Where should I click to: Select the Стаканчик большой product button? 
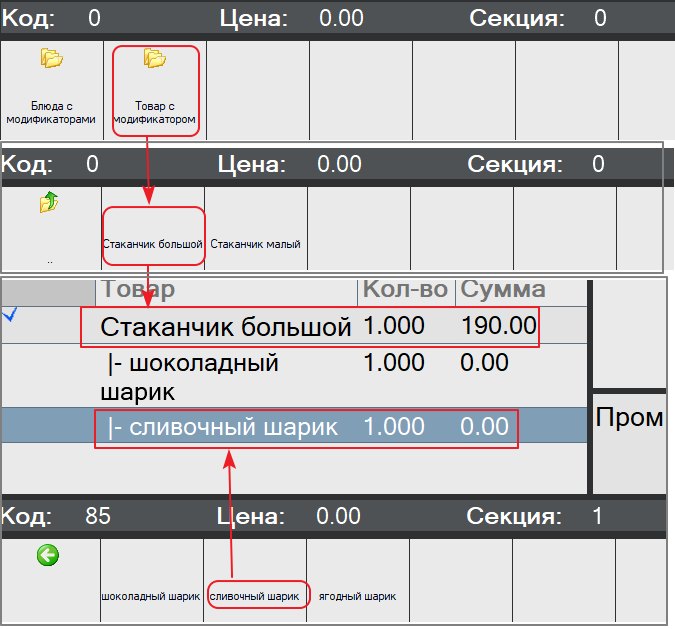153,229
